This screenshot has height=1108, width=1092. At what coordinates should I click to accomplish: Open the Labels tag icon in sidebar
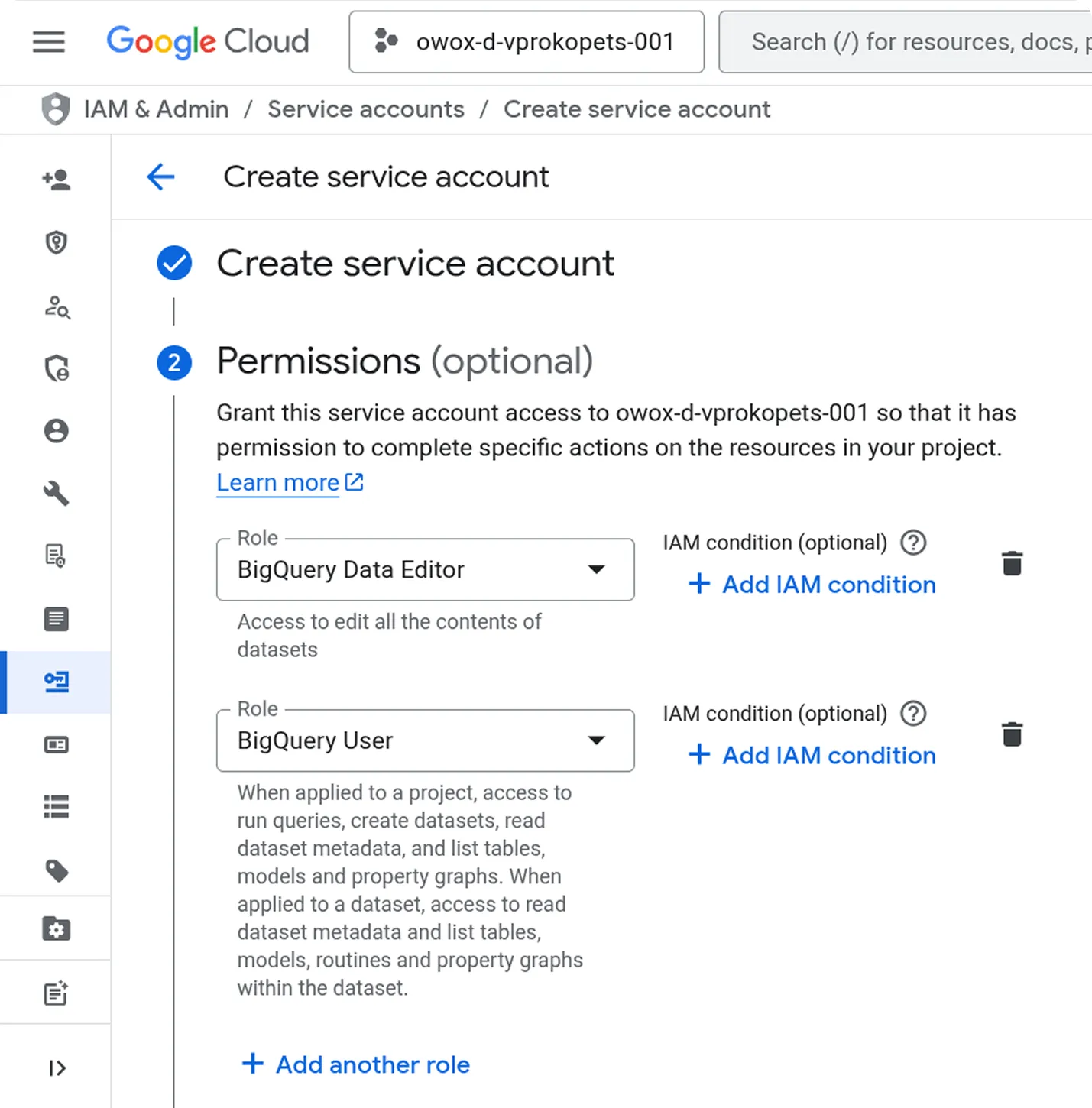(56, 871)
